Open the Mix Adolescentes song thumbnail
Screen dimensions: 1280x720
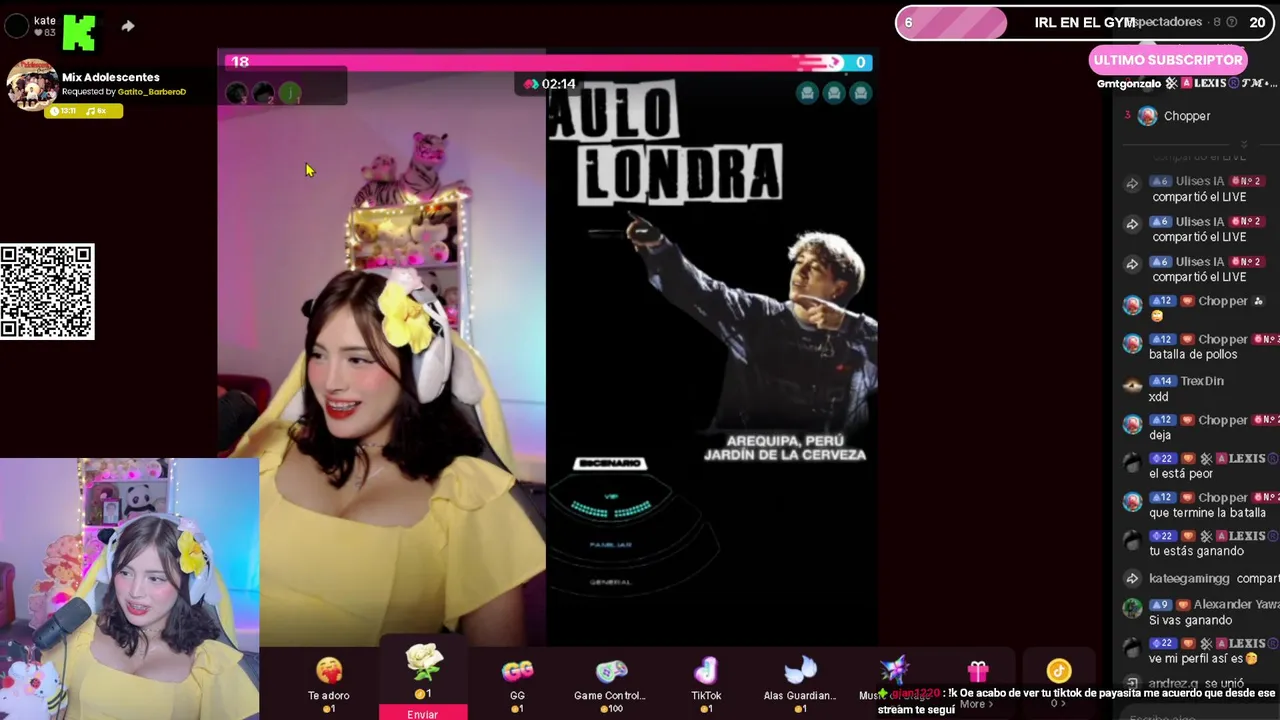(x=32, y=84)
